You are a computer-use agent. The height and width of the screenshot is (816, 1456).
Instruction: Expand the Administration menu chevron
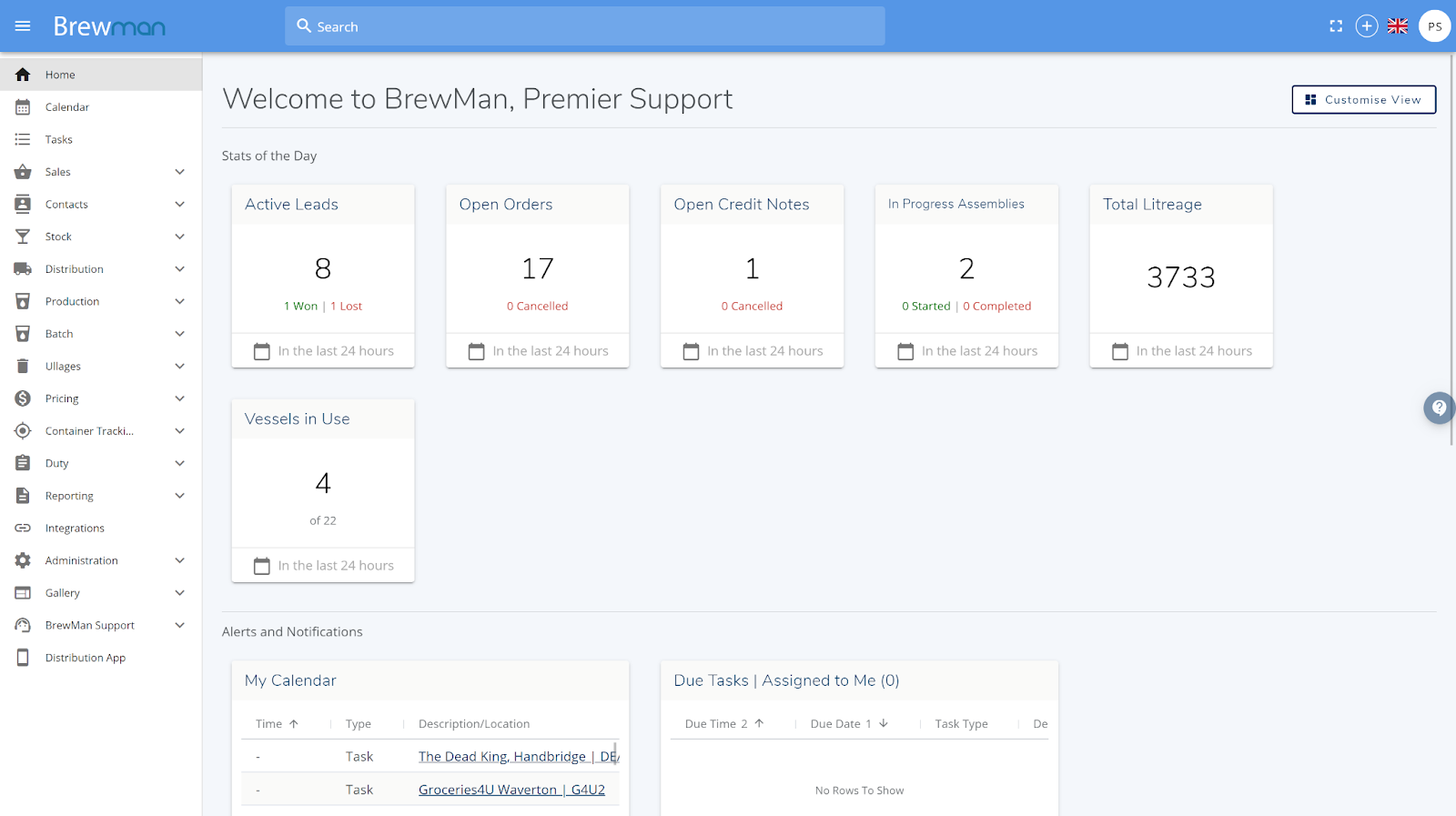pyautogui.click(x=180, y=560)
